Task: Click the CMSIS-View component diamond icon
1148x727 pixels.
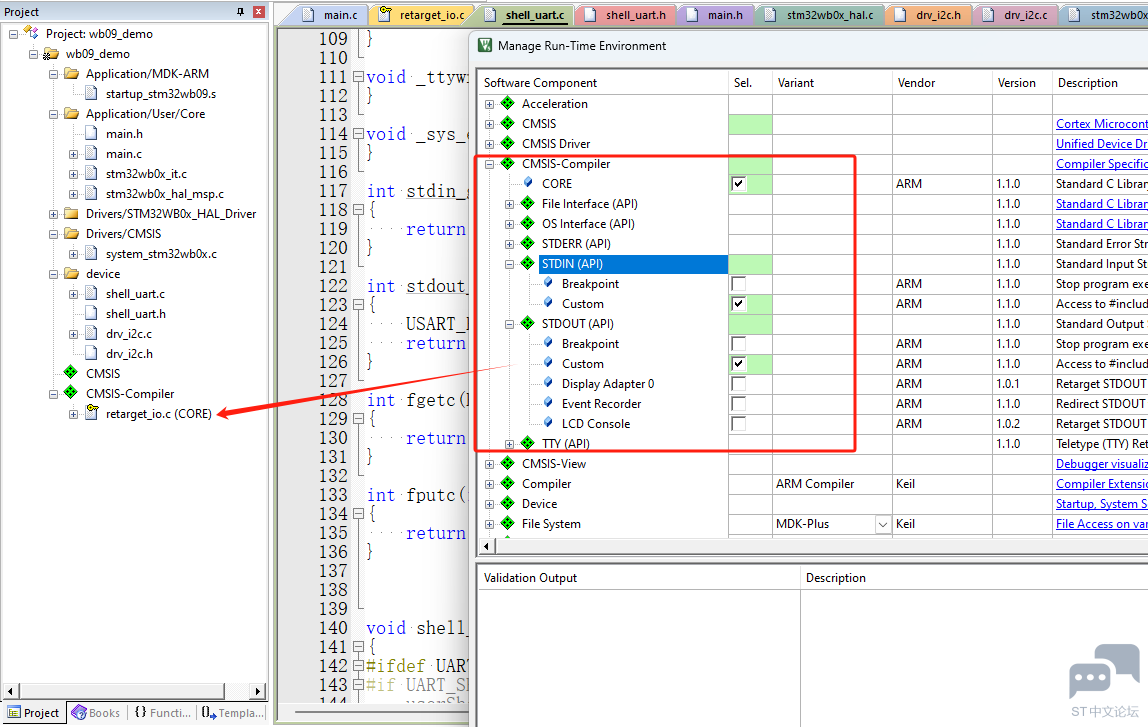Action: (x=507, y=463)
